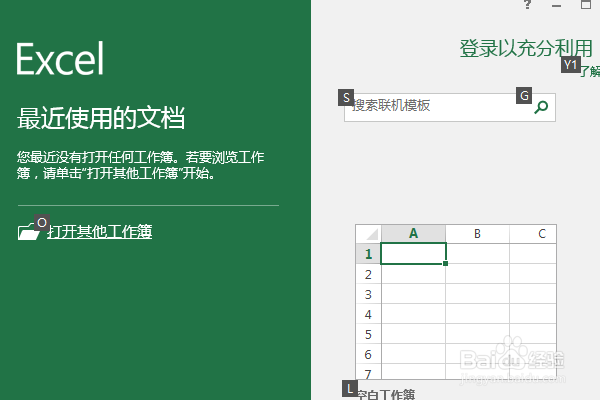The width and height of the screenshot is (600, 400).
Task: Click the 打开其他工作簿 link
Action: click(99, 232)
